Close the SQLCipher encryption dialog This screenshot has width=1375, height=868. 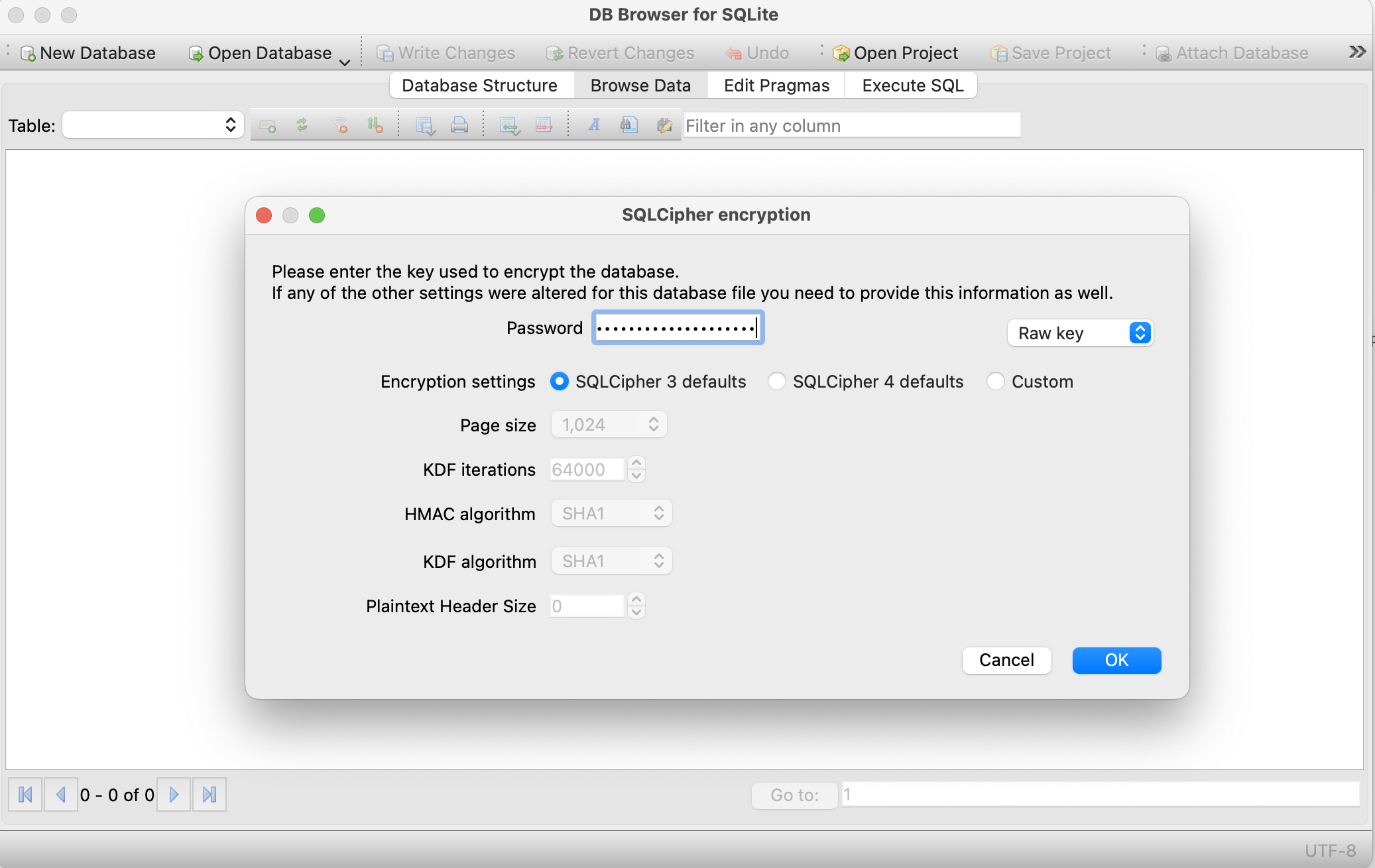tap(264, 215)
